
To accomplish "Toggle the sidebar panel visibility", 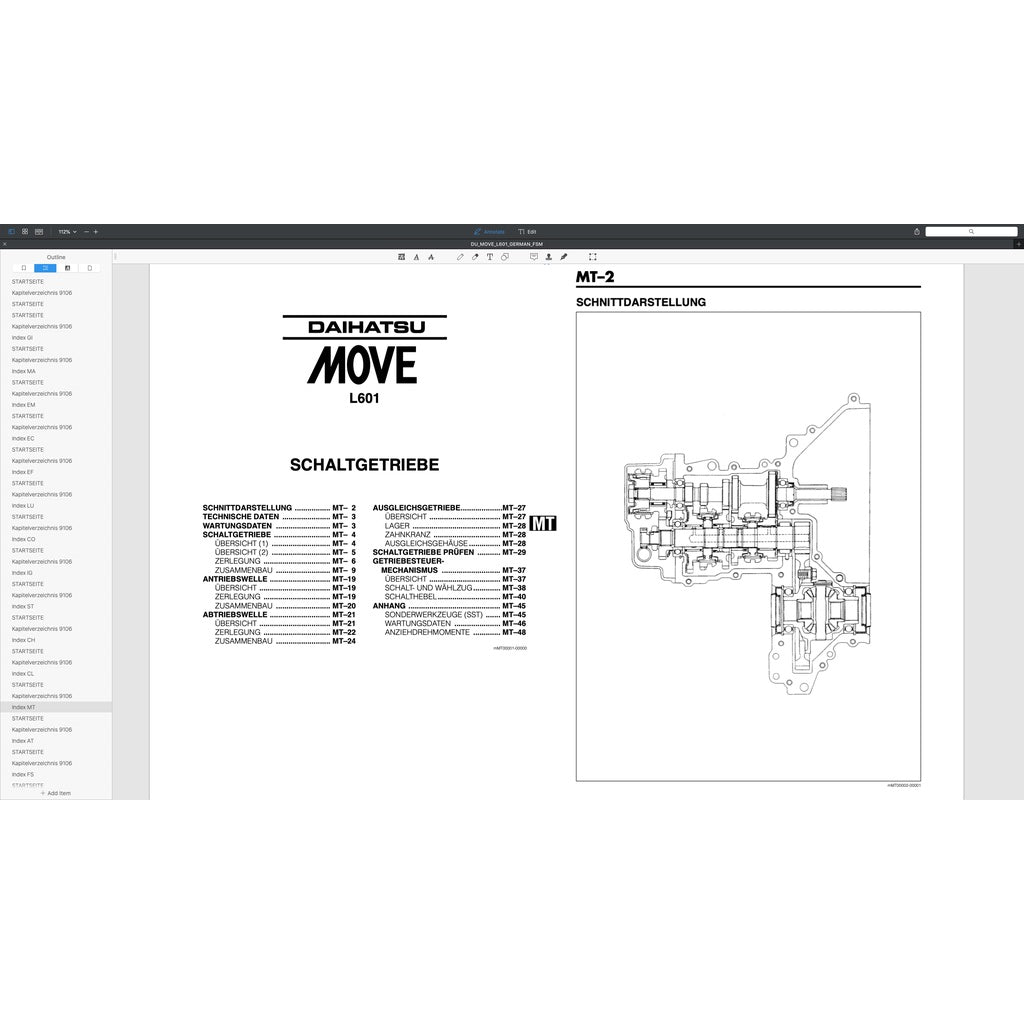I will [11, 232].
